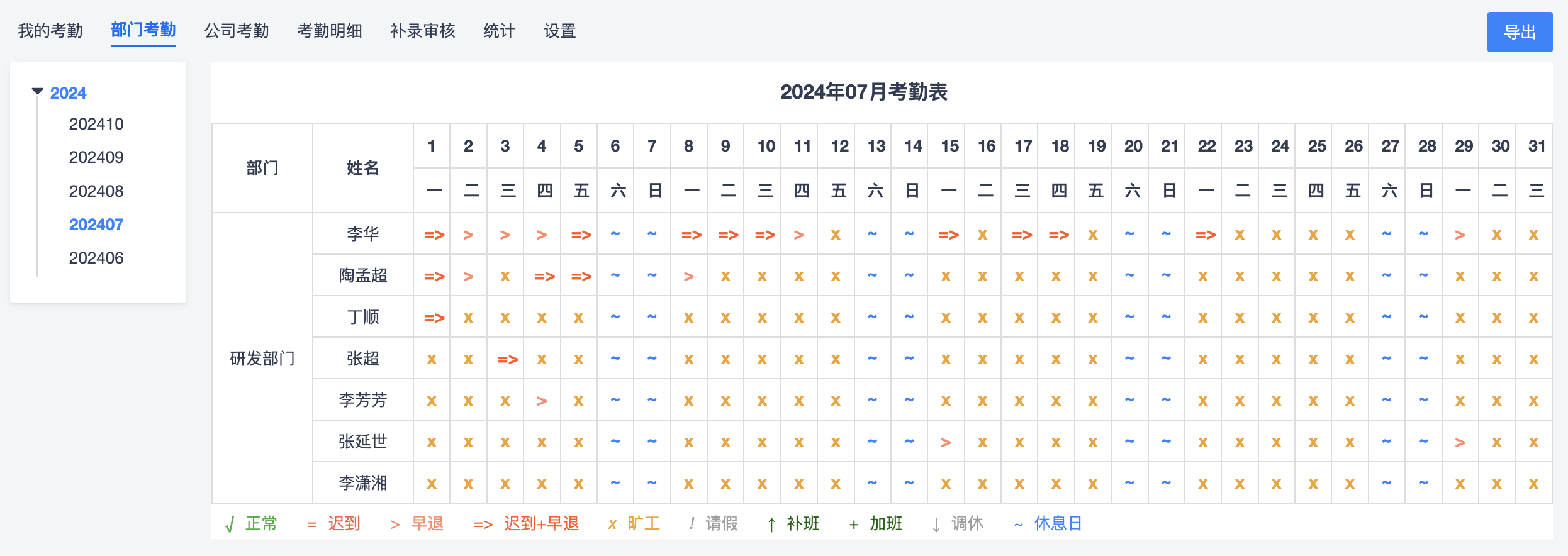1568x556 pixels.
Task: Open the 202409 month in the tree
Action: tap(96, 157)
